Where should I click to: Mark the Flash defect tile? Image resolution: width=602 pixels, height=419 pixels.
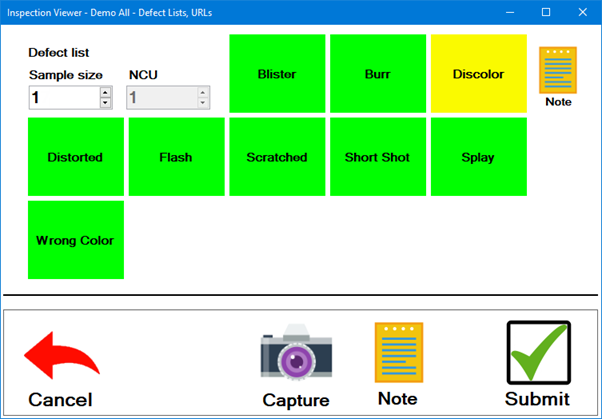click(176, 157)
